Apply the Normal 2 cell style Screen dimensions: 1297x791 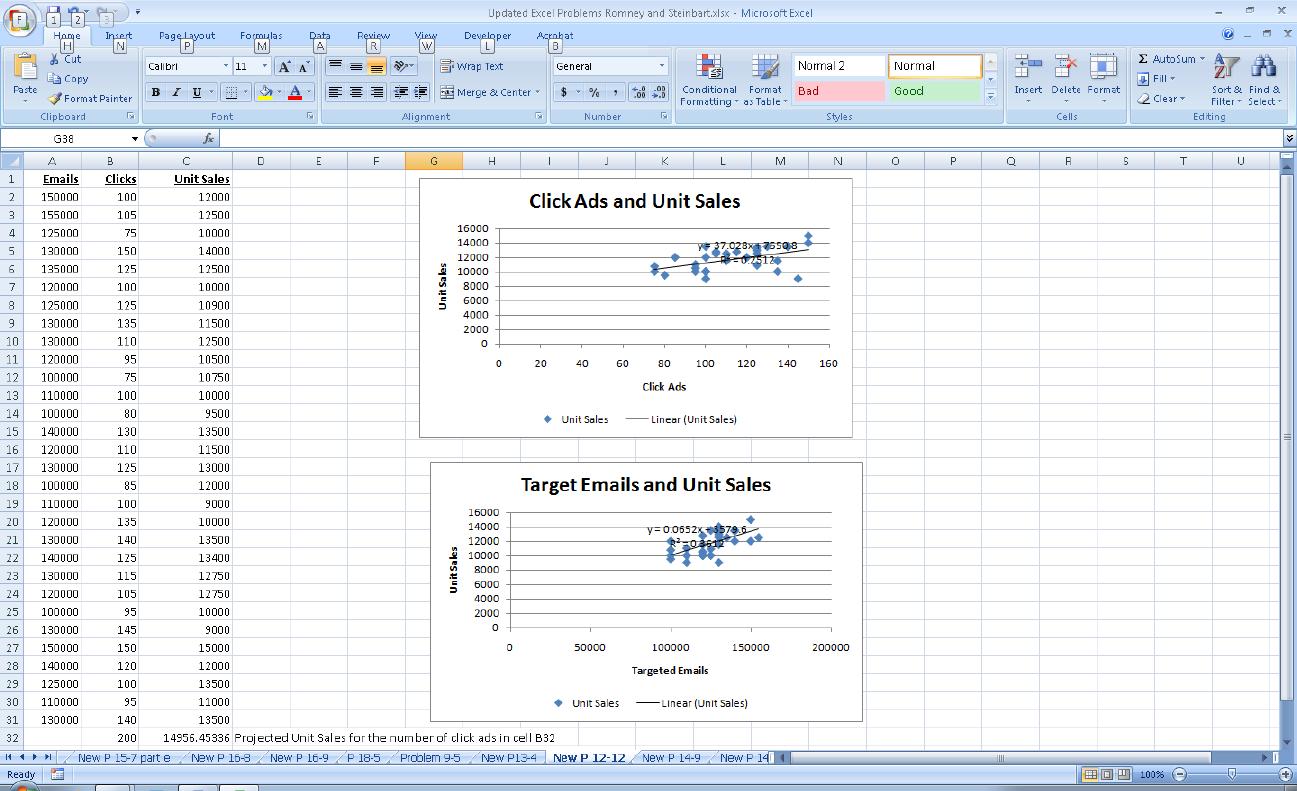[x=839, y=66]
